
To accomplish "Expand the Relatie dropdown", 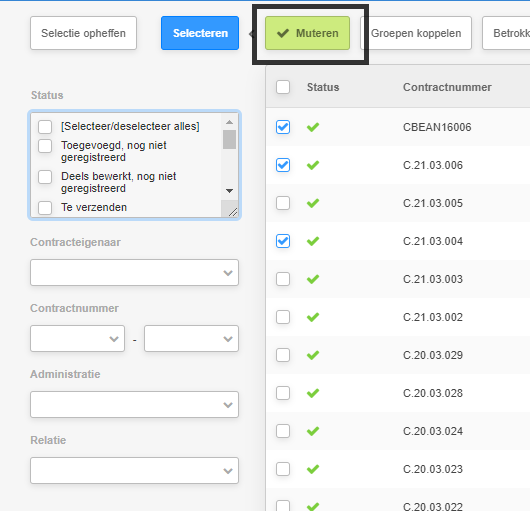I will point(135,470).
